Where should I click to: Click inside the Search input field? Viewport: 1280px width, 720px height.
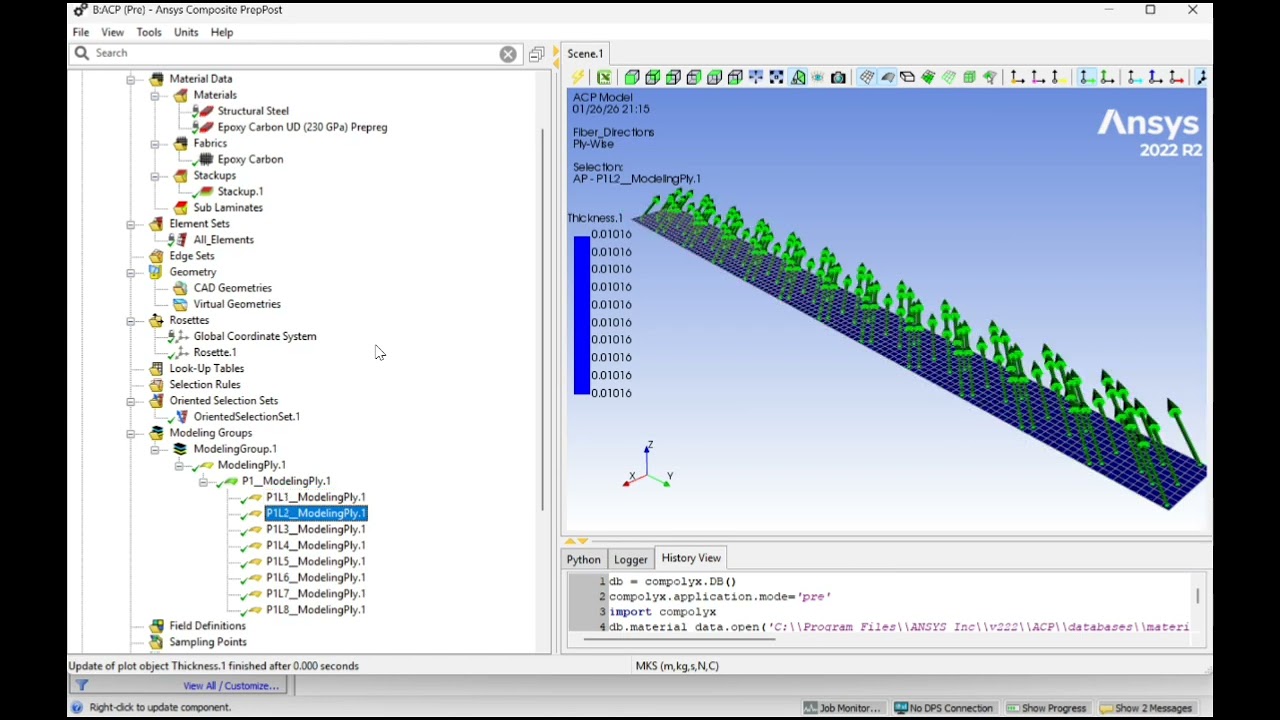pyautogui.click(x=295, y=53)
